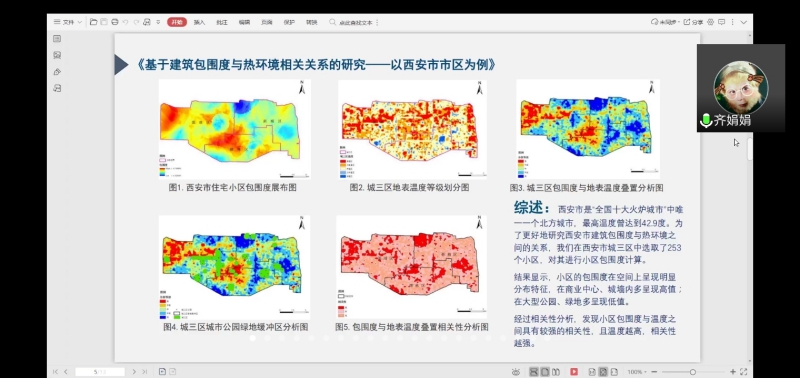
Task: Open the 100% zoom level dropdown
Action: point(637,372)
